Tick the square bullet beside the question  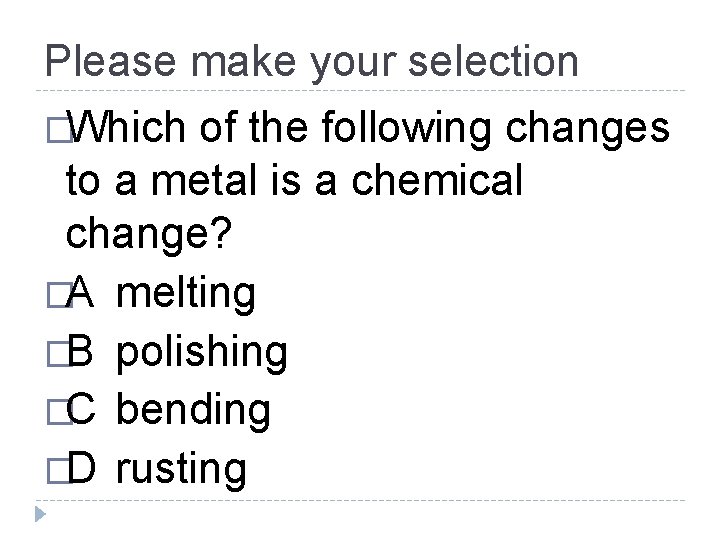(59, 130)
